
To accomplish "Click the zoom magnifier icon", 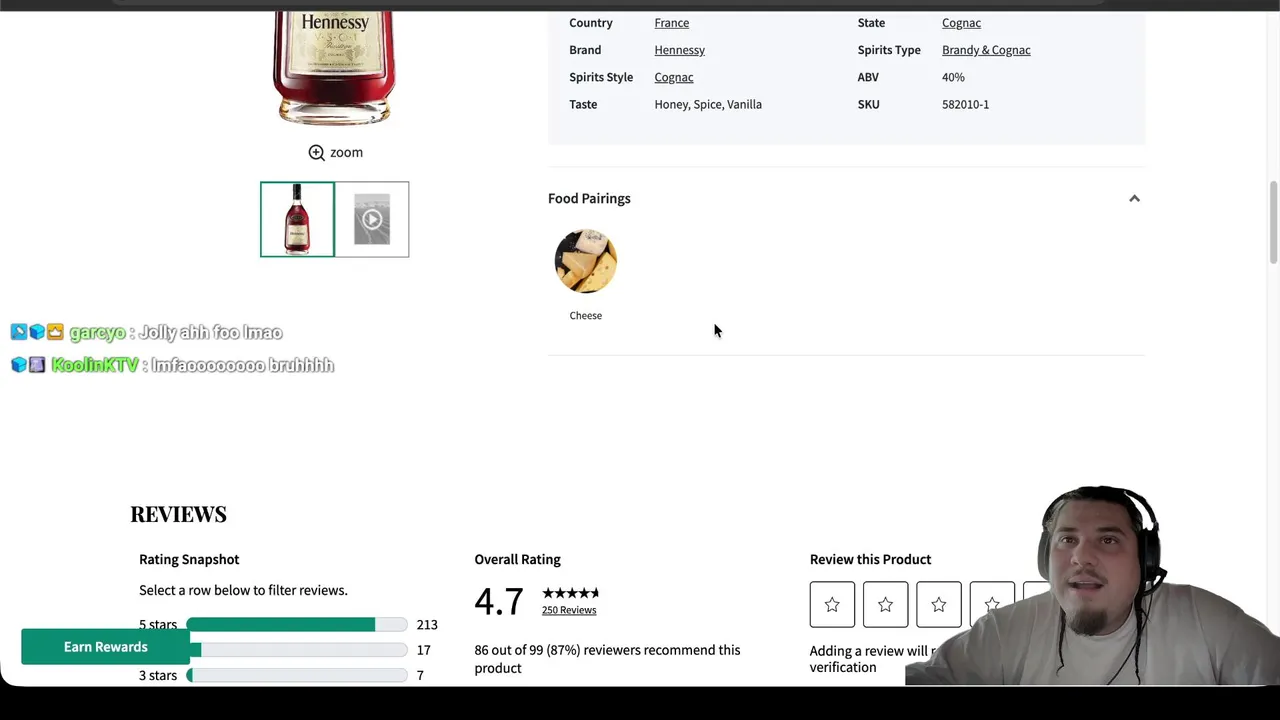I will (x=316, y=152).
